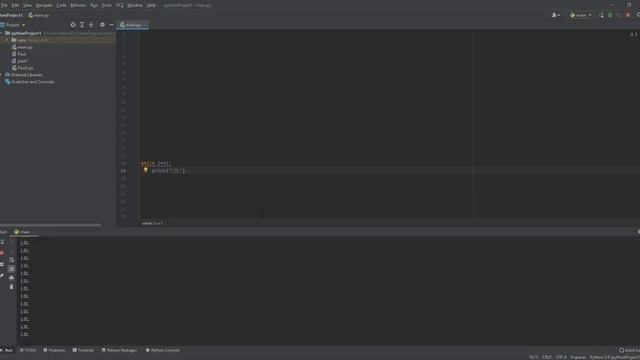Image resolution: width=640 pixels, height=360 pixels.
Task: Expand the venv folder
Action: (7, 40)
